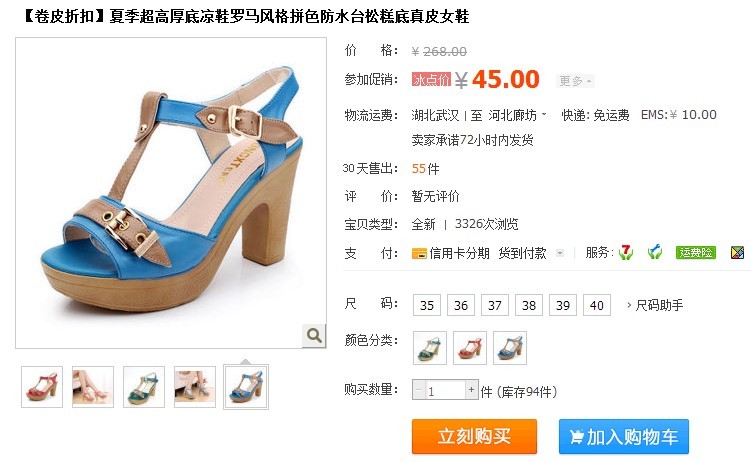This screenshot has height=462, width=751.
Task: Click the green consumer protection service icon
Action: [655, 252]
